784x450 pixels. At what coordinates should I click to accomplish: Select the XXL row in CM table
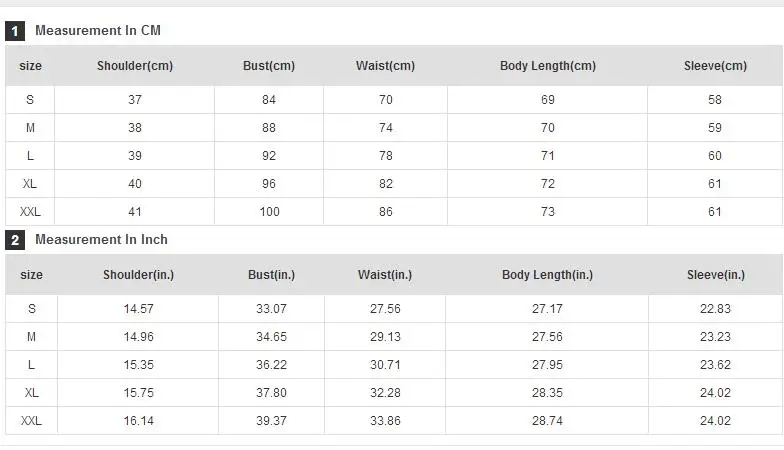pos(394,212)
